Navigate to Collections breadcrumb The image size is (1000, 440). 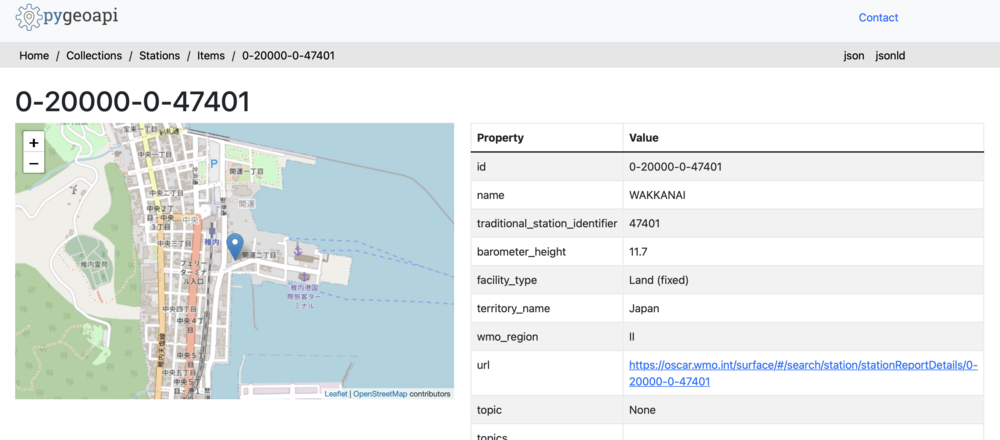point(94,56)
